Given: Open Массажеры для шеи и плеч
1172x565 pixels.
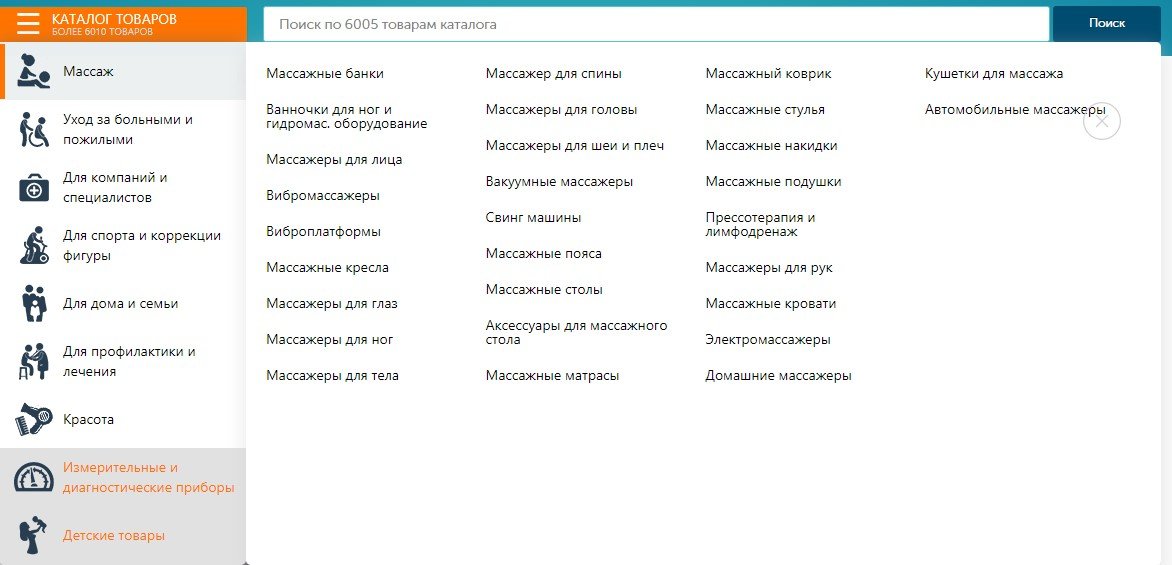Looking at the screenshot, I should click(575, 145).
